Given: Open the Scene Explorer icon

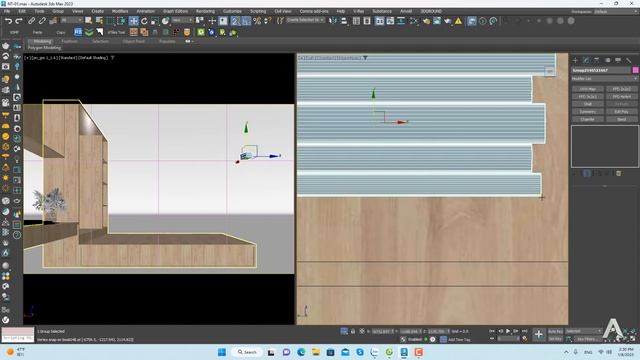Looking at the screenshot, I should tap(356, 21).
